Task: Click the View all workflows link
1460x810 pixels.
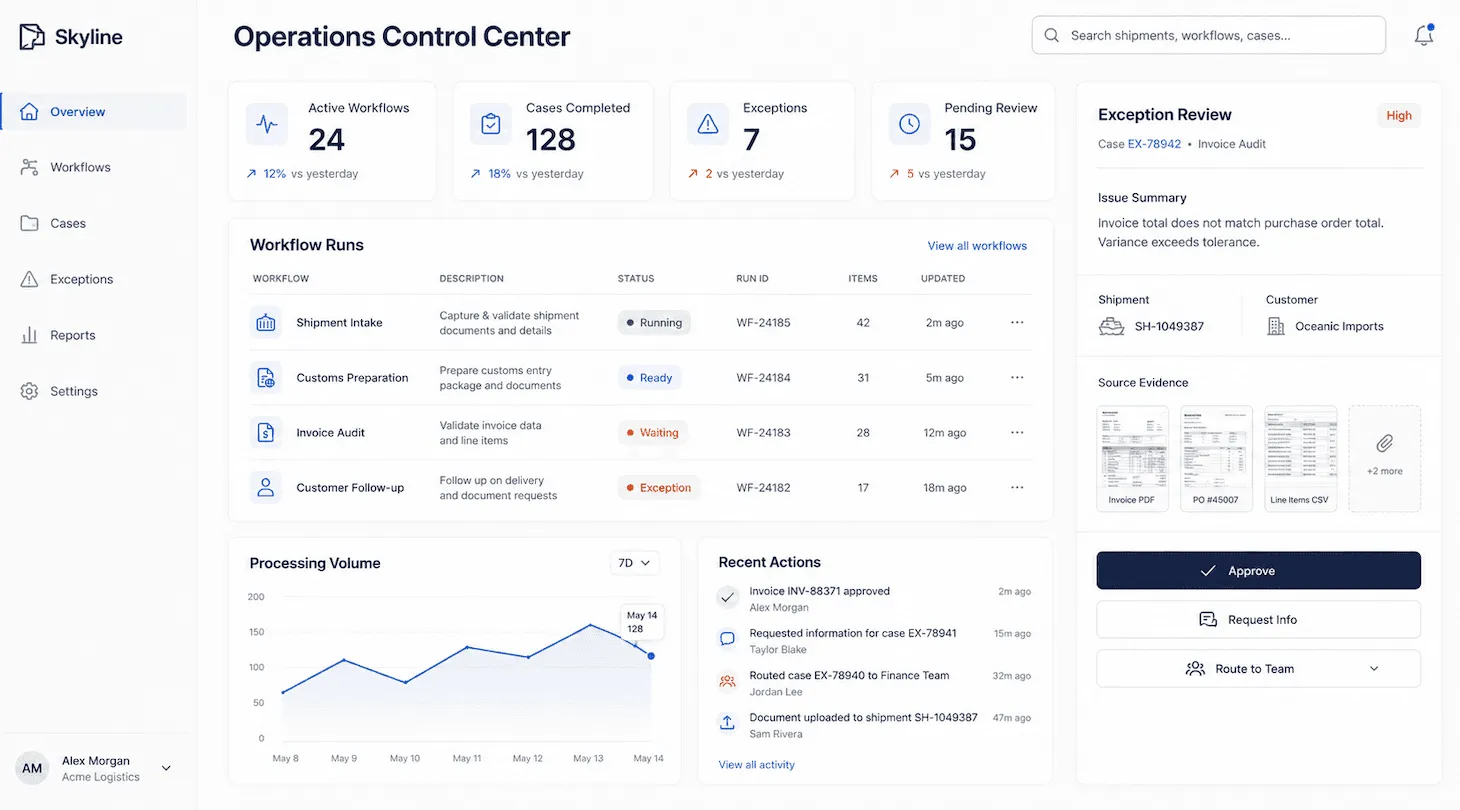Action: pos(977,246)
